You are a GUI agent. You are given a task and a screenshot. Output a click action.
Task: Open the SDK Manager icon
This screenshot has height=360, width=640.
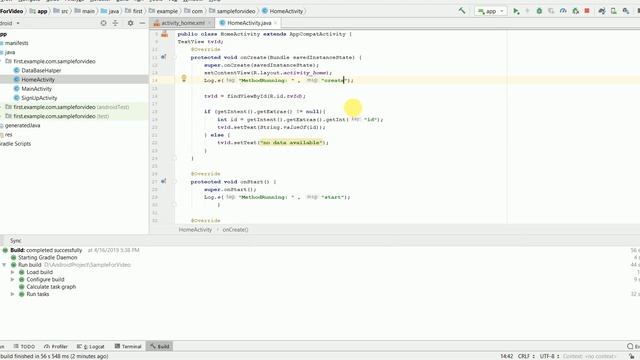[x=626, y=11]
